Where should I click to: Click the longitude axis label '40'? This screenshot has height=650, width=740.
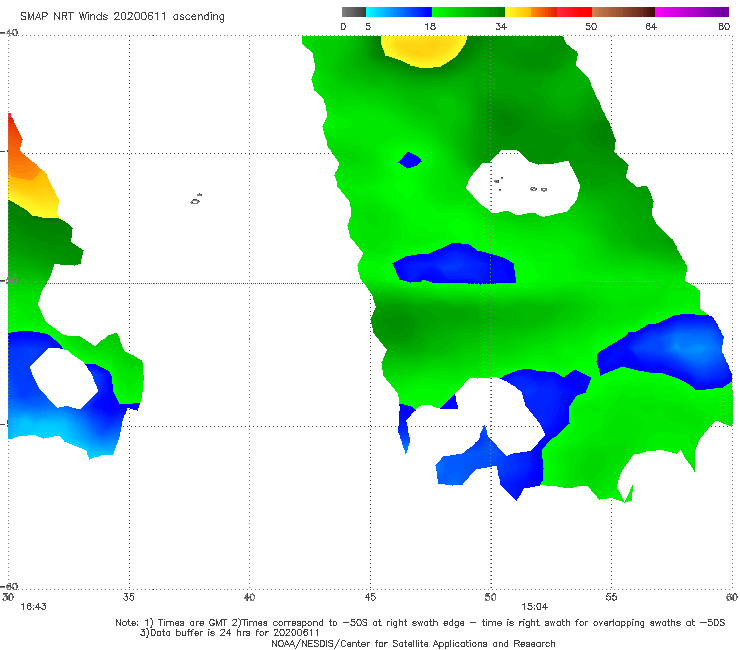tap(249, 597)
